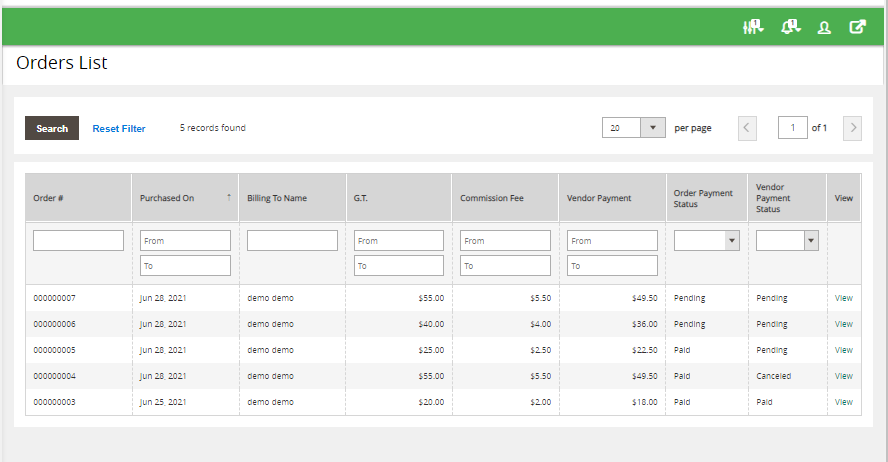
Task: Open the bell notifications menu
Action: 790,27
